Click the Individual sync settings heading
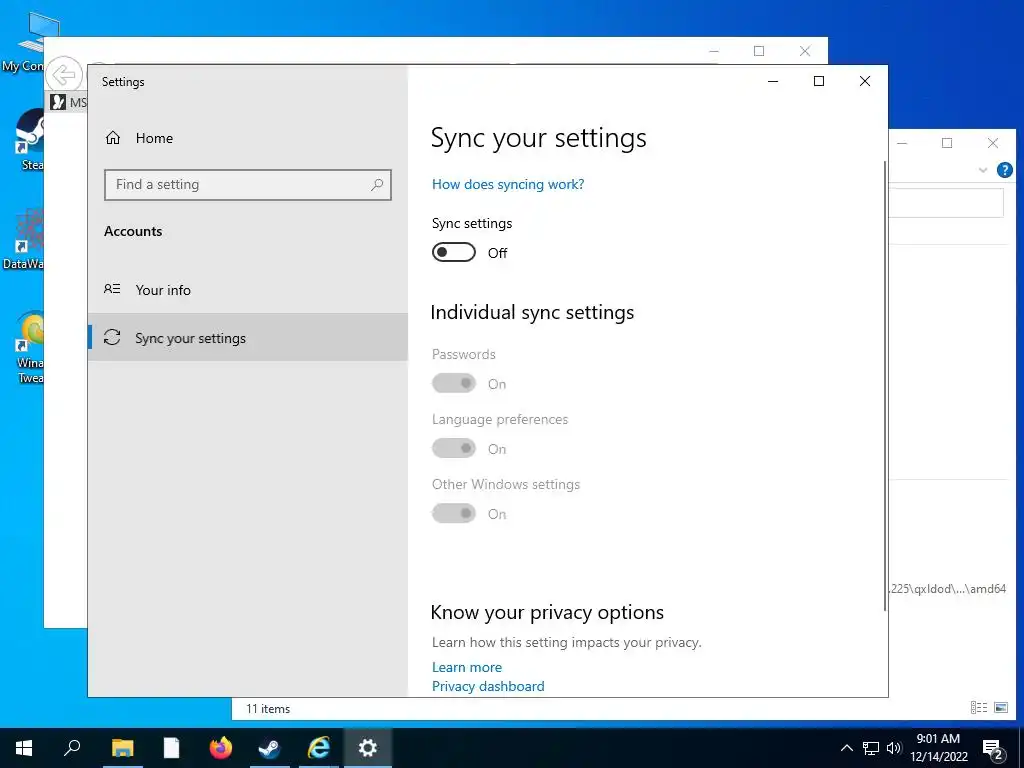1024x768 pixels. (532, 313)
